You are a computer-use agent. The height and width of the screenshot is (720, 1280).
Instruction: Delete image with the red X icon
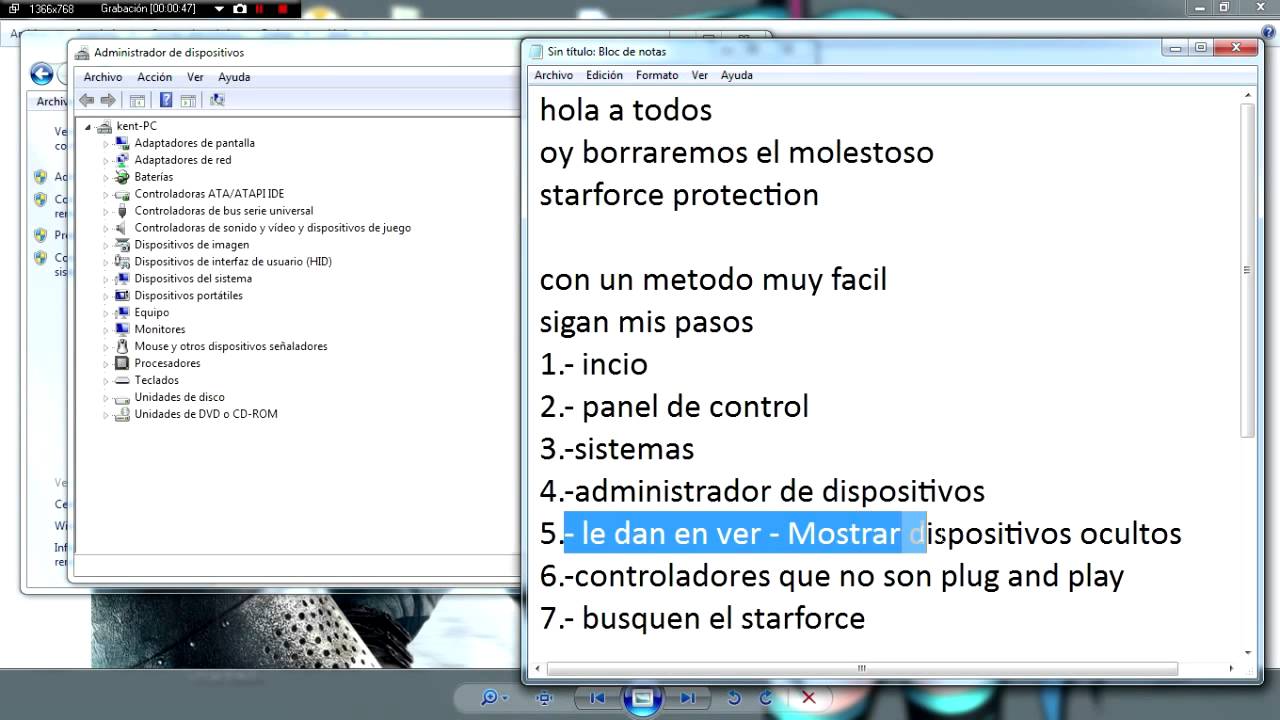(x=809, y=698)
